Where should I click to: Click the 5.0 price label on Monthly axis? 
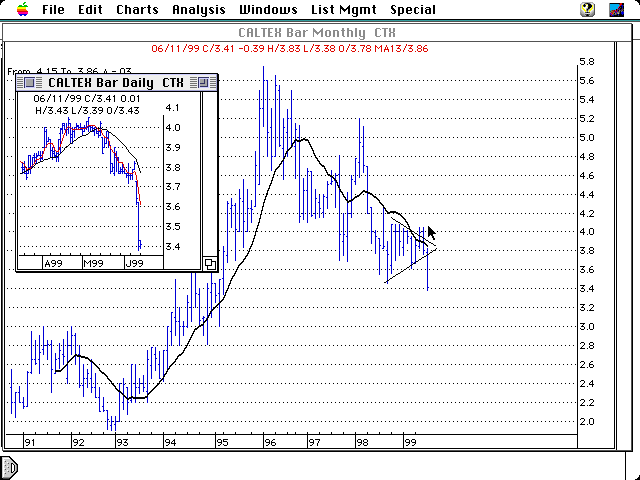(587, 138)
